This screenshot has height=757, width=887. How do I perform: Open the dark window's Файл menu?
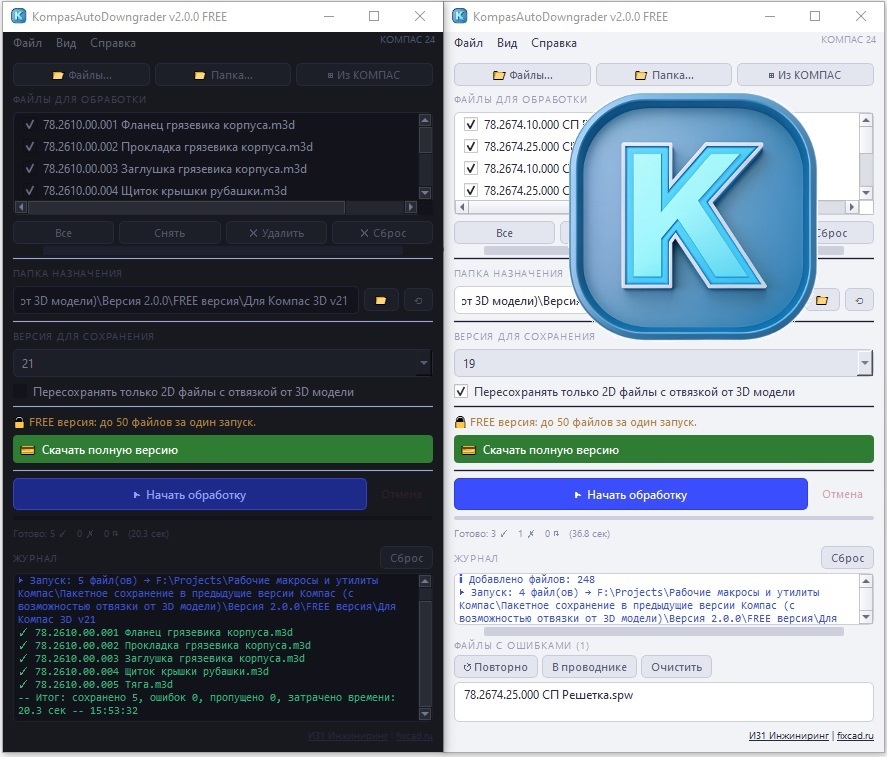[x=27, y=43]
